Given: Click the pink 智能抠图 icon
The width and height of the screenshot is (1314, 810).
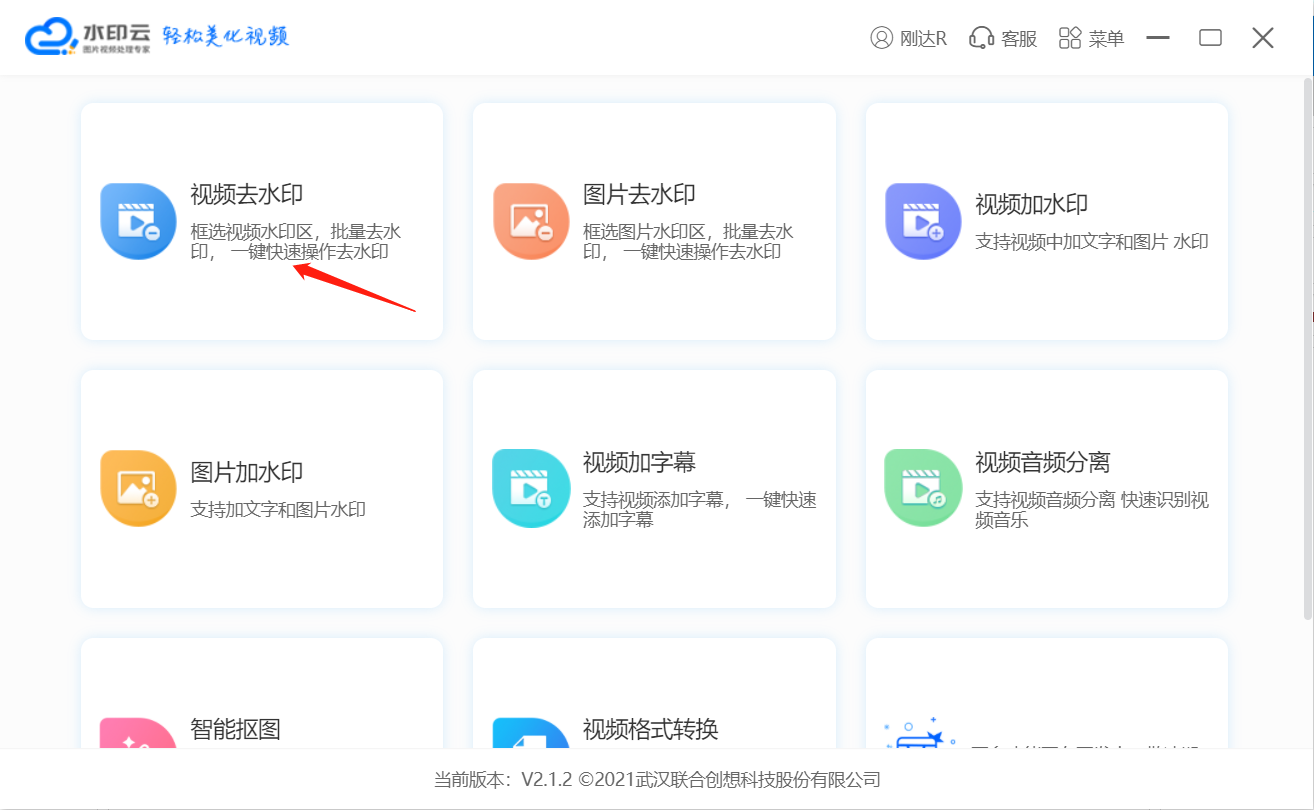Looking at the screenshot, I should click(138, 734).
